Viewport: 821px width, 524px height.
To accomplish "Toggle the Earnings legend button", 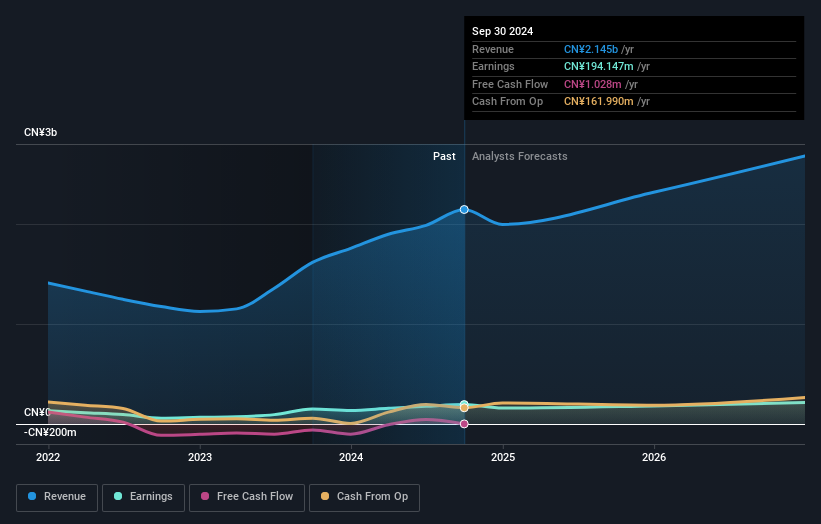I will pyautogui.click(x=143, y=497).
